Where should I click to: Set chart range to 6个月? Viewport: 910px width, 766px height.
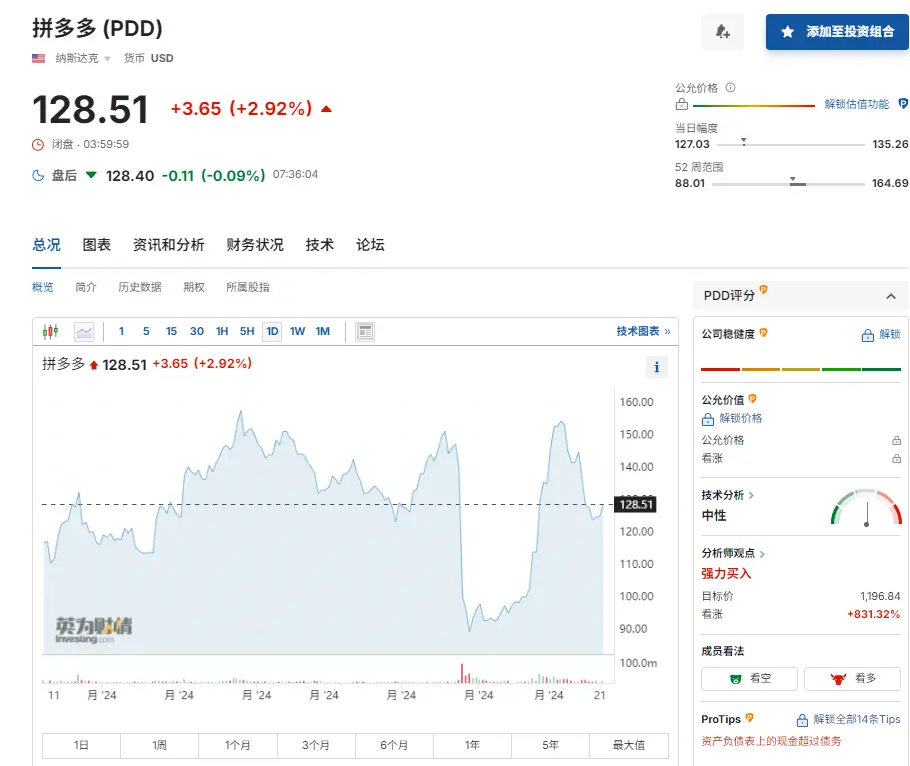(x=394, y=745)
